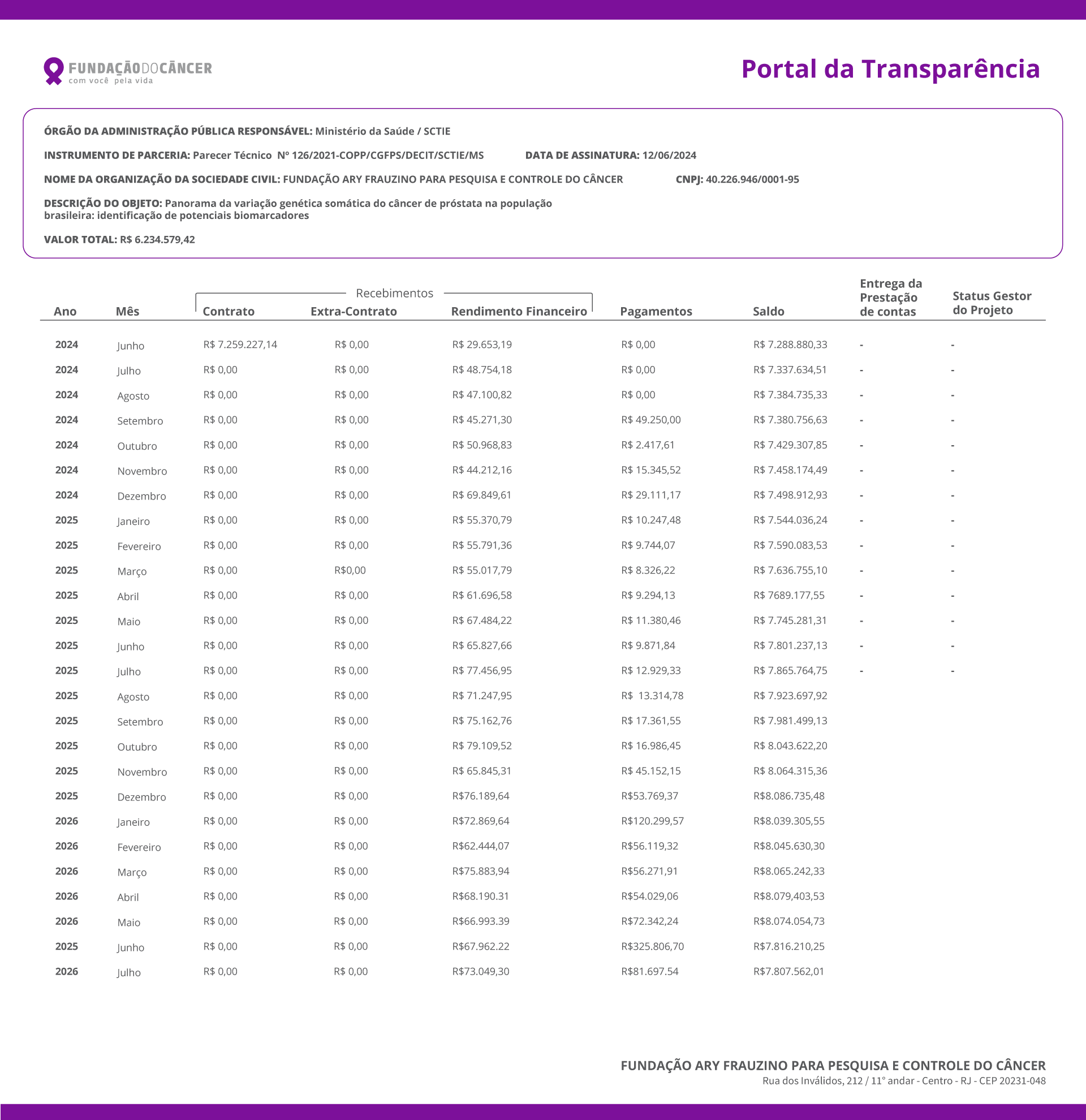Click rendimento R$ 75.162,76

click(481, 721)
